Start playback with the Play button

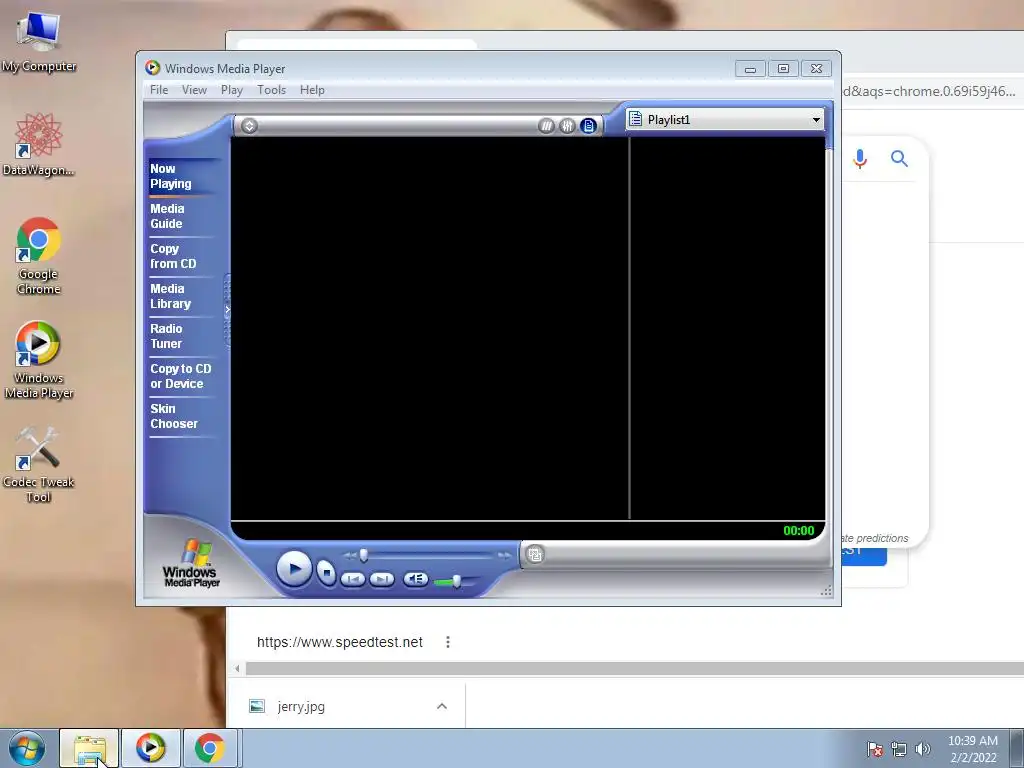pos(294,568)
